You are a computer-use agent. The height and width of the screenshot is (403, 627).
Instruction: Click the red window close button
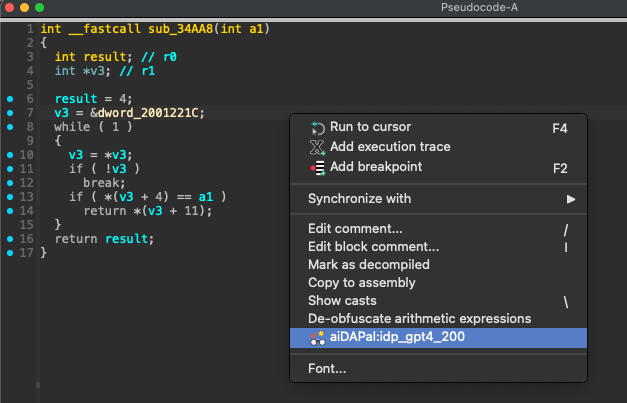11,8
